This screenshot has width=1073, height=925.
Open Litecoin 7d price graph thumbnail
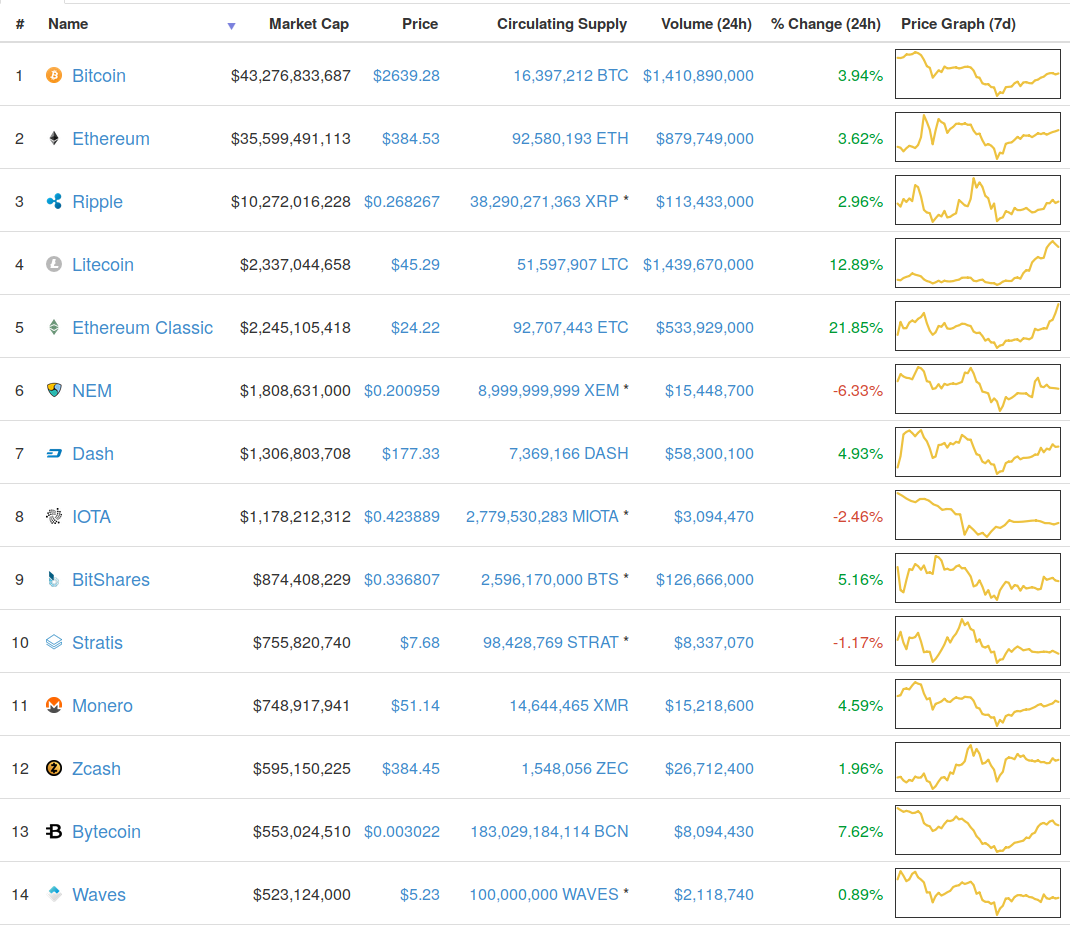pos(978,263)
